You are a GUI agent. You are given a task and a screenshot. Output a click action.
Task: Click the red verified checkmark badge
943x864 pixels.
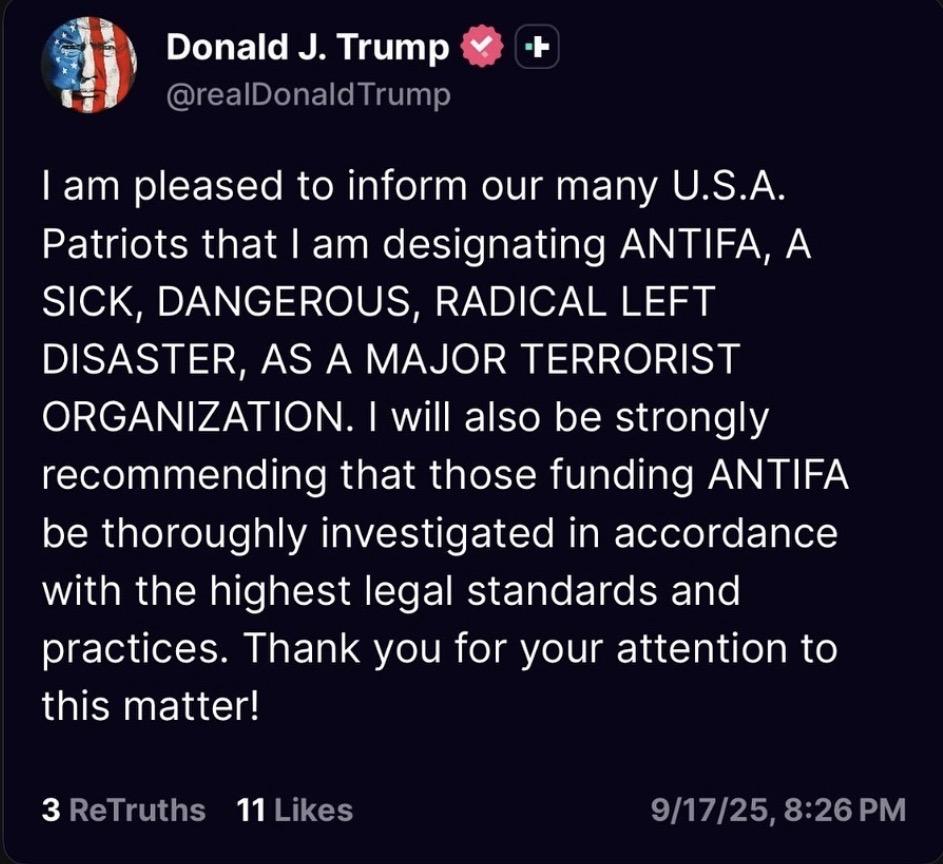[478, 48]
